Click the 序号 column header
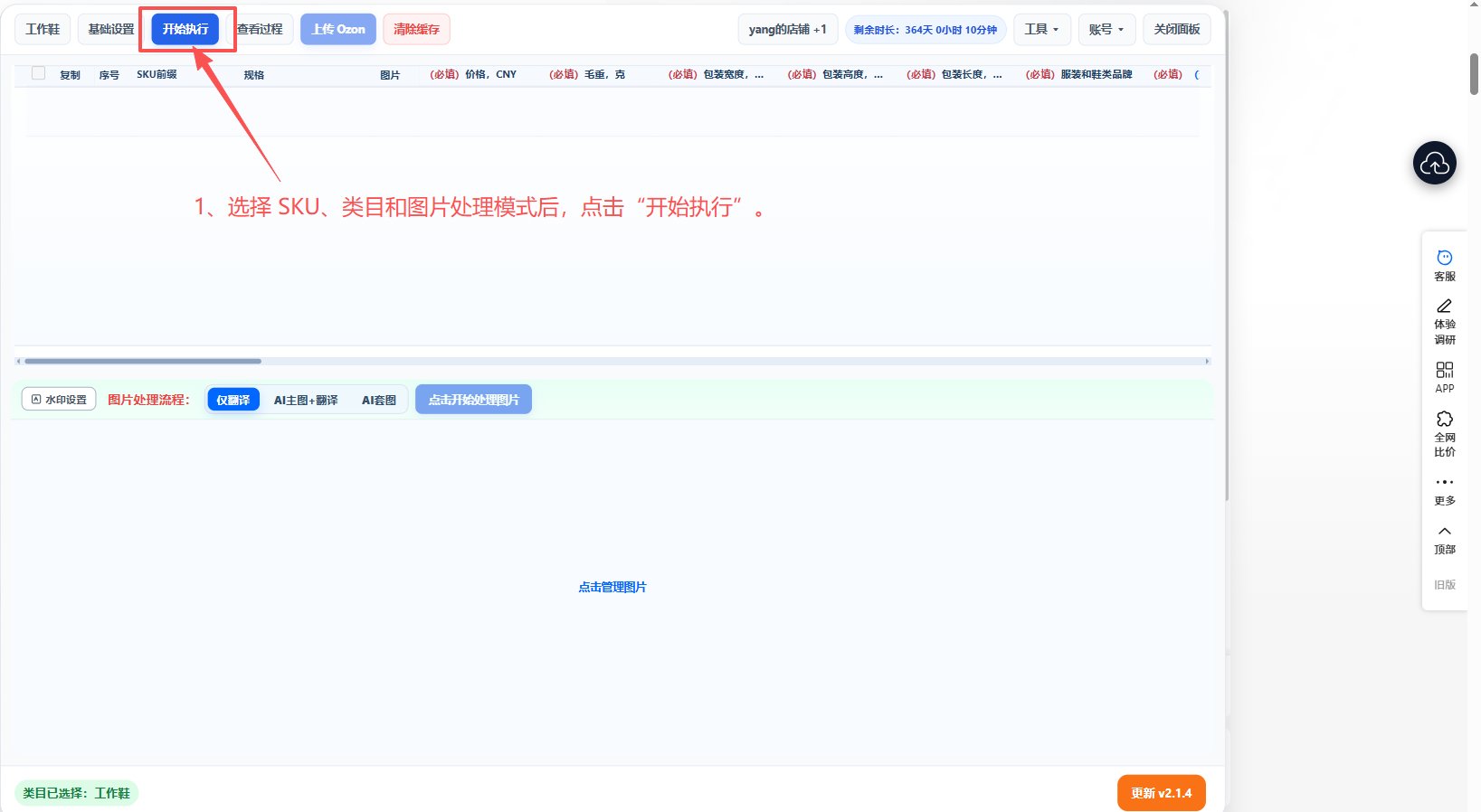1481x812 pixels. [x=109, y=75]
